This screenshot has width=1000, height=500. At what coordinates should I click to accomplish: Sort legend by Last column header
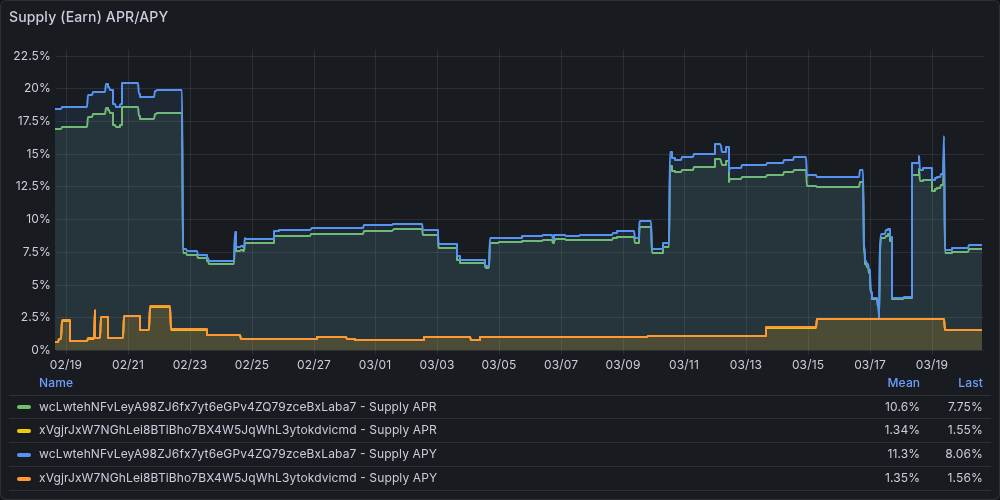coord(970,383)
